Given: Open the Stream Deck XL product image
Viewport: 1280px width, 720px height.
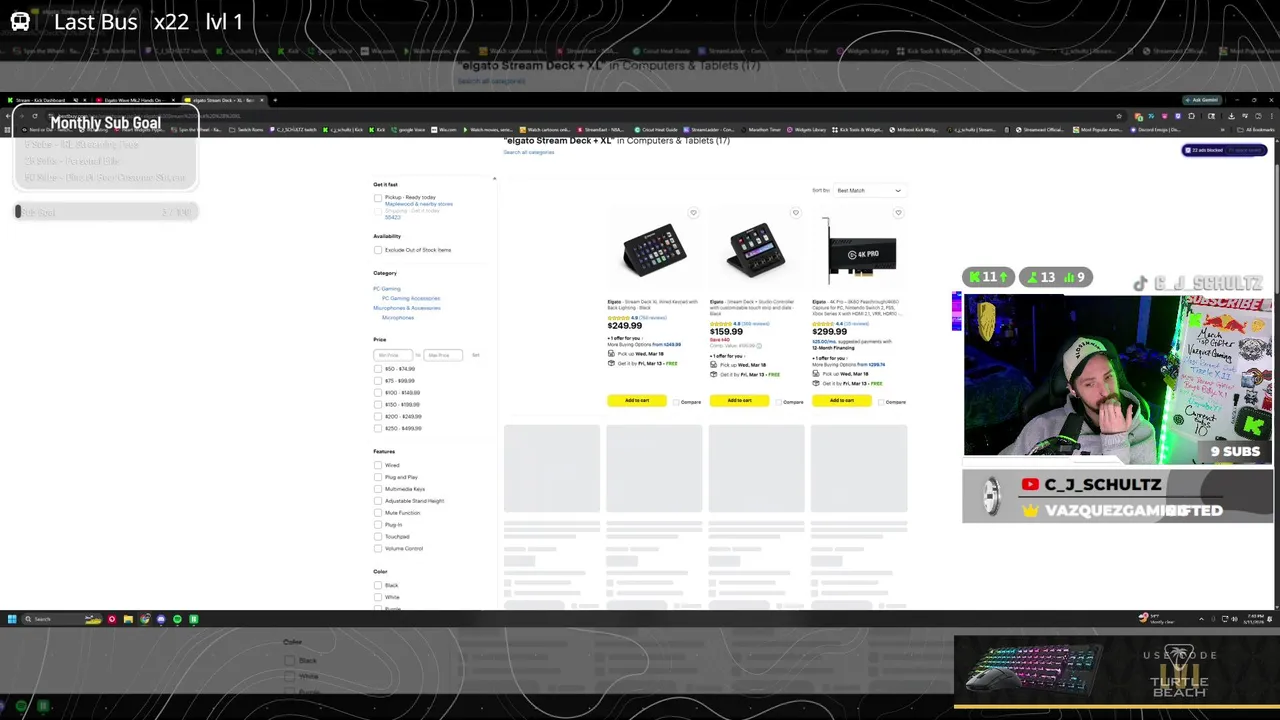Looking at the screenshot, I should [x=654, y=249].
